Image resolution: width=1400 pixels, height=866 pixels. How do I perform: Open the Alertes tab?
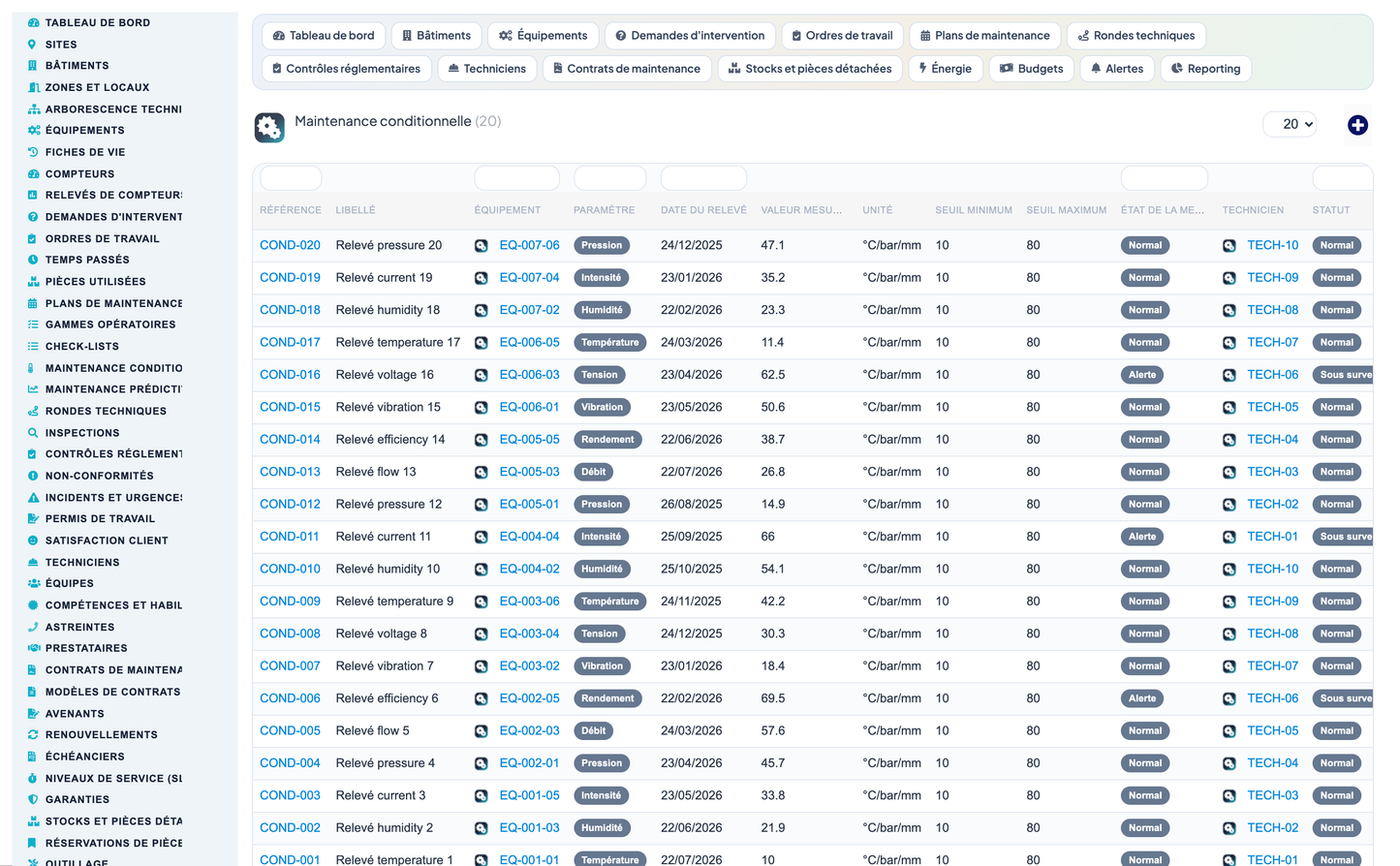(x=1117, y=69)
